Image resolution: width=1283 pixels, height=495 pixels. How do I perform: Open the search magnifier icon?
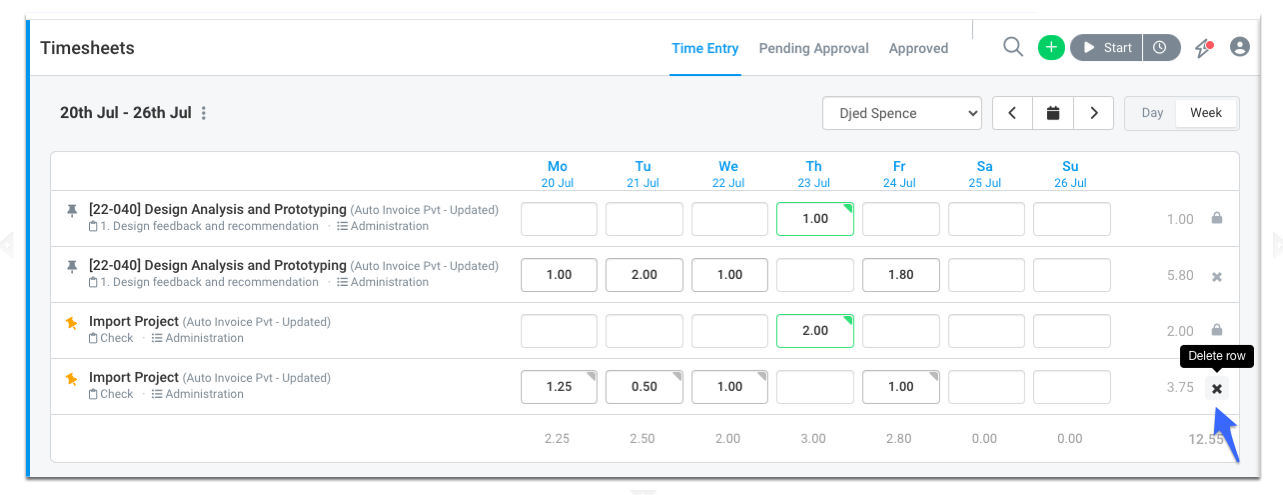pos(1013,47)
